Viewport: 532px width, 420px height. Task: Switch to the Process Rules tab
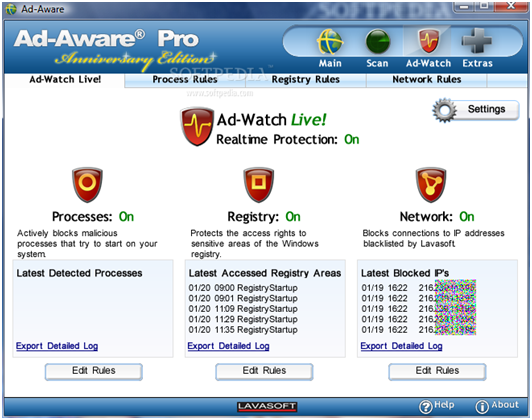click(x=185, y=79)
